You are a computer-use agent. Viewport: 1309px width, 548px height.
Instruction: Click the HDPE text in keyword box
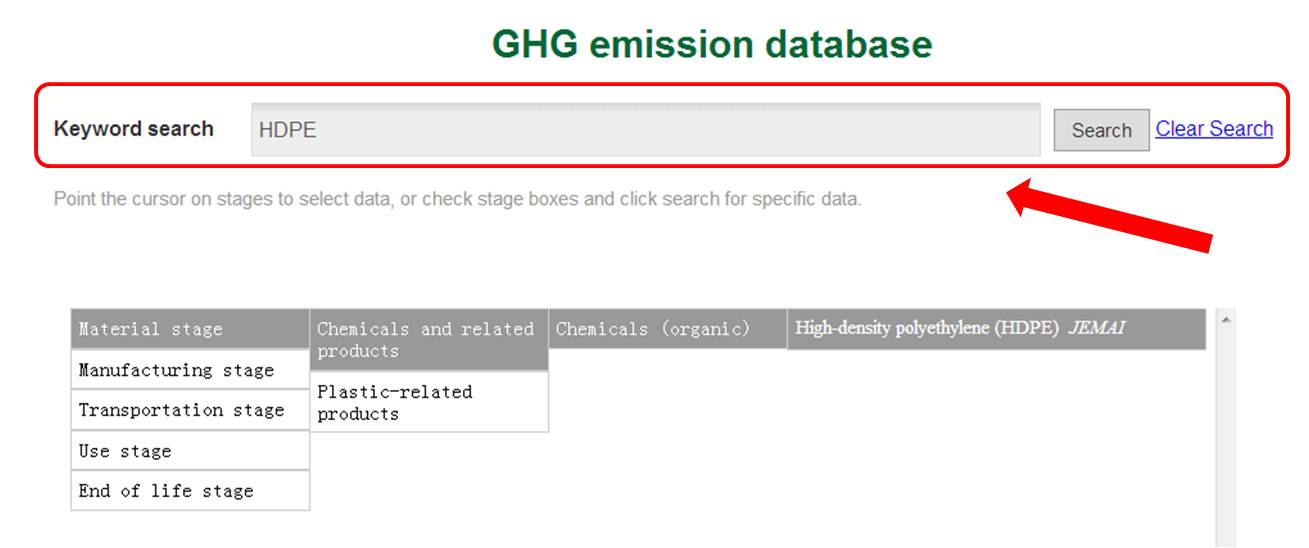point(287,130)
